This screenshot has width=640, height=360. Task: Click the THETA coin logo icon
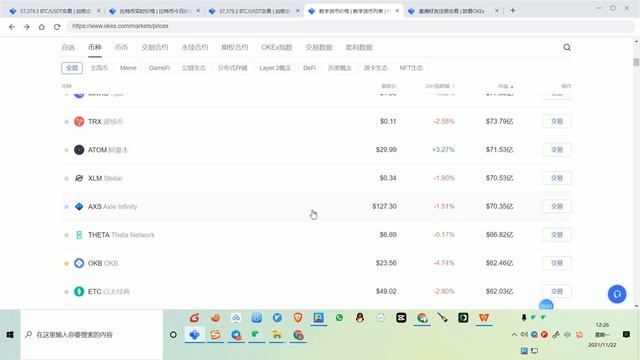(x=79, y=235)
